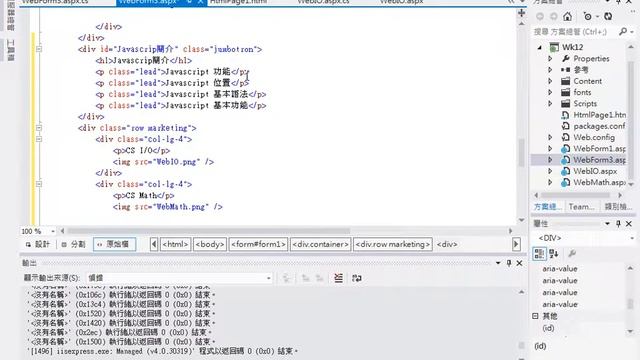Expand the WebIO.aspx node
The image size is (640, 360).
pos(550,171)
